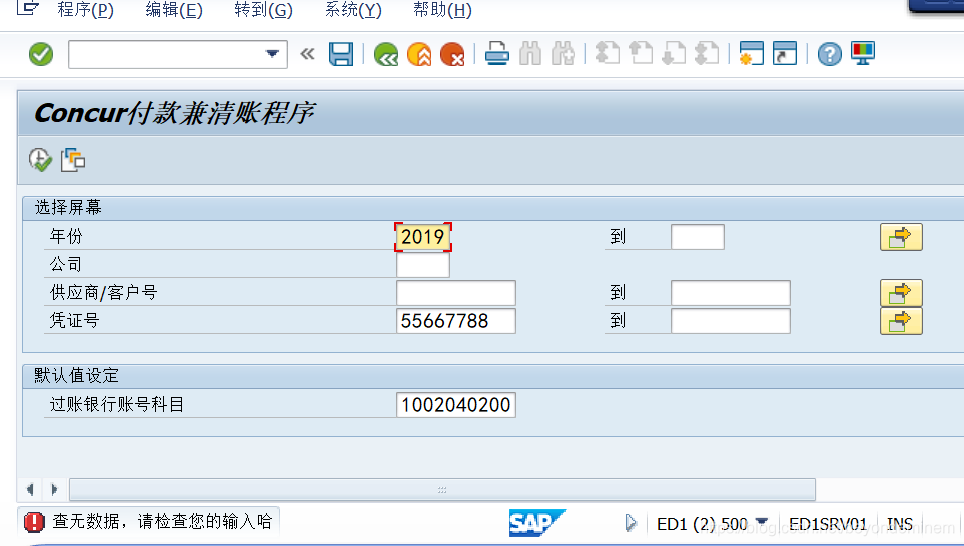Click the Execute clock icon
Image resolution: width=964 pixels, height=546 pixels.
pyautogui.click(x=41, y=160)
